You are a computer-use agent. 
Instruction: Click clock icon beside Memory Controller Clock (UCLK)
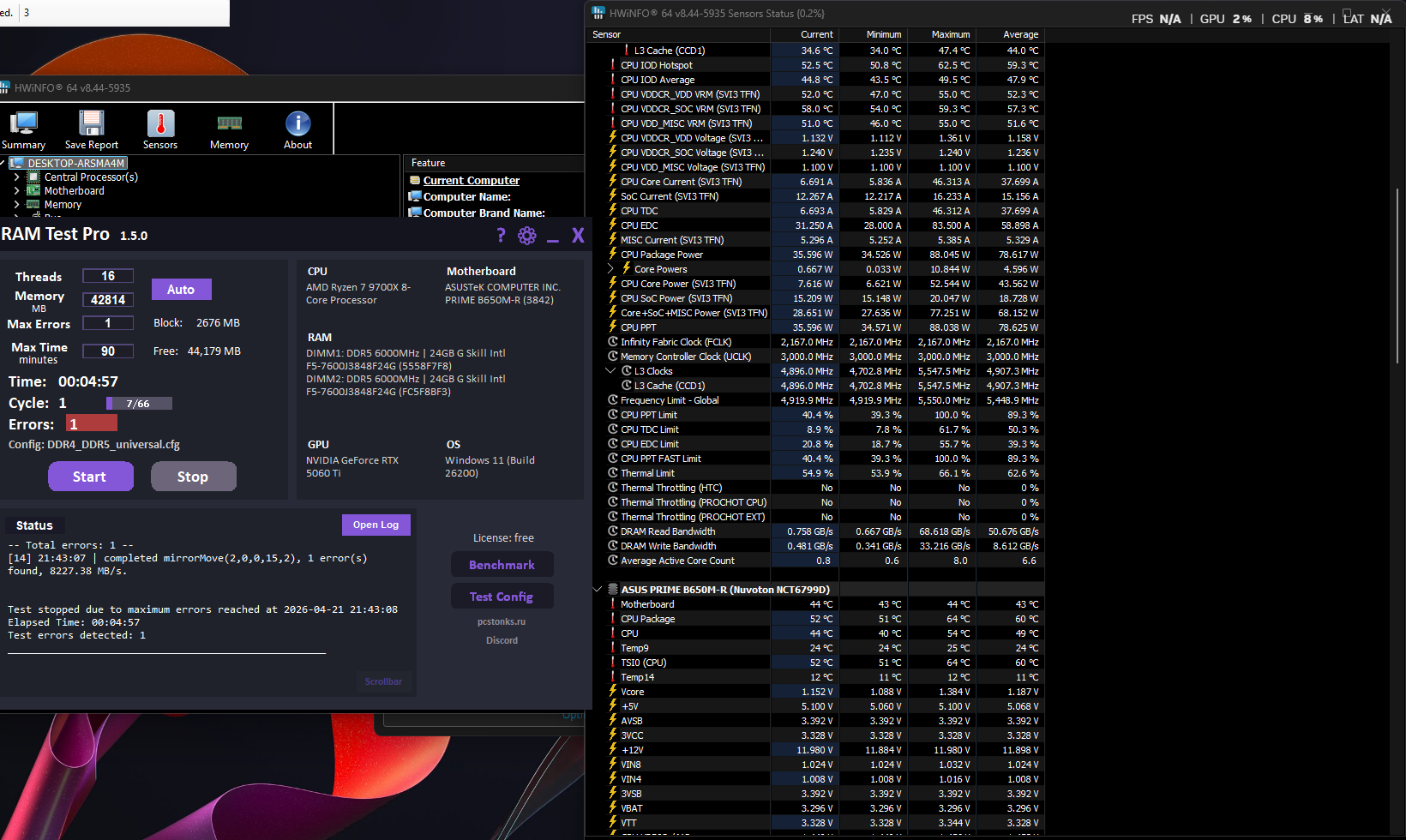613,357
